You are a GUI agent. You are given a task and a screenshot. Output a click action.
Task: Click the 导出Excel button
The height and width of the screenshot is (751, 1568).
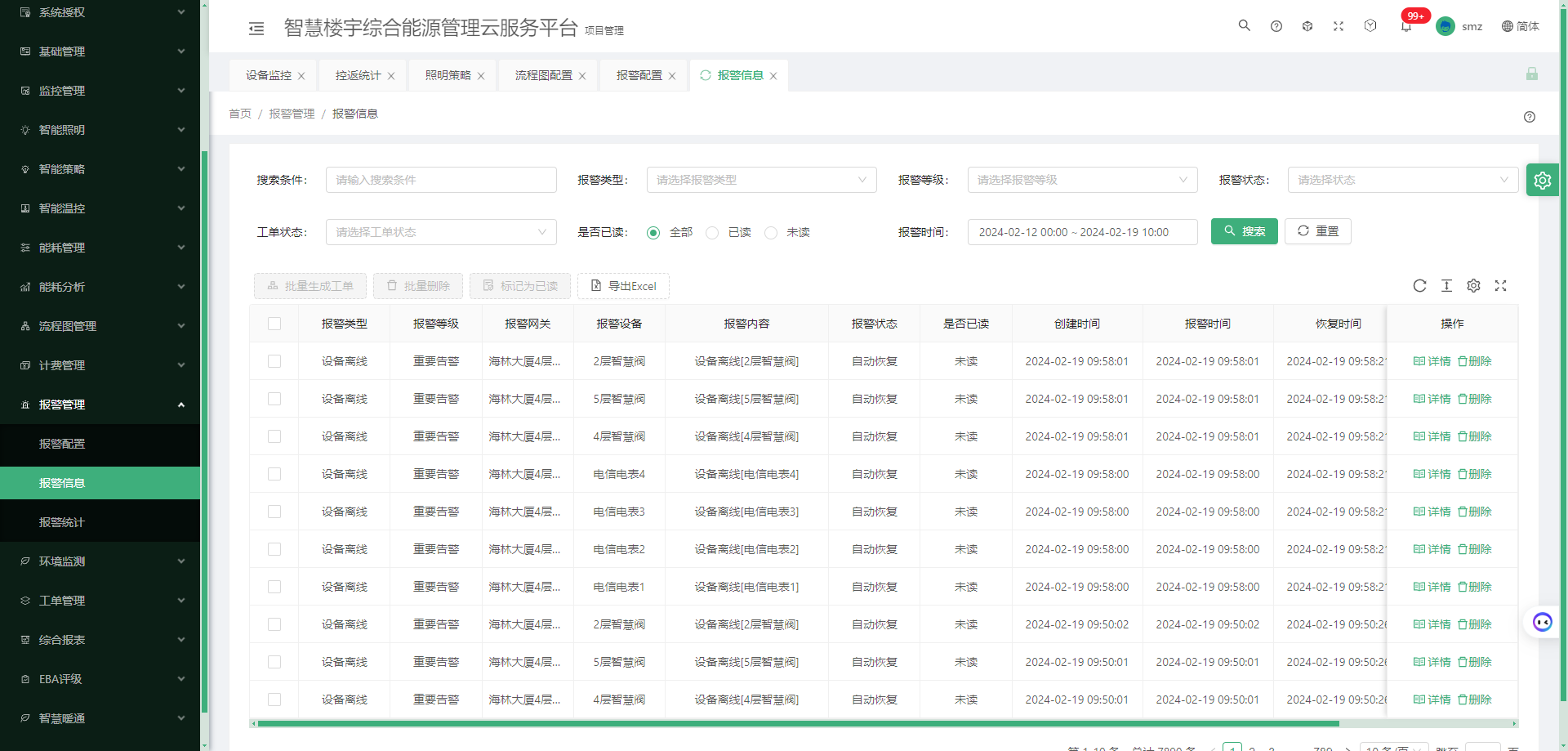click(x=623, y=286)
